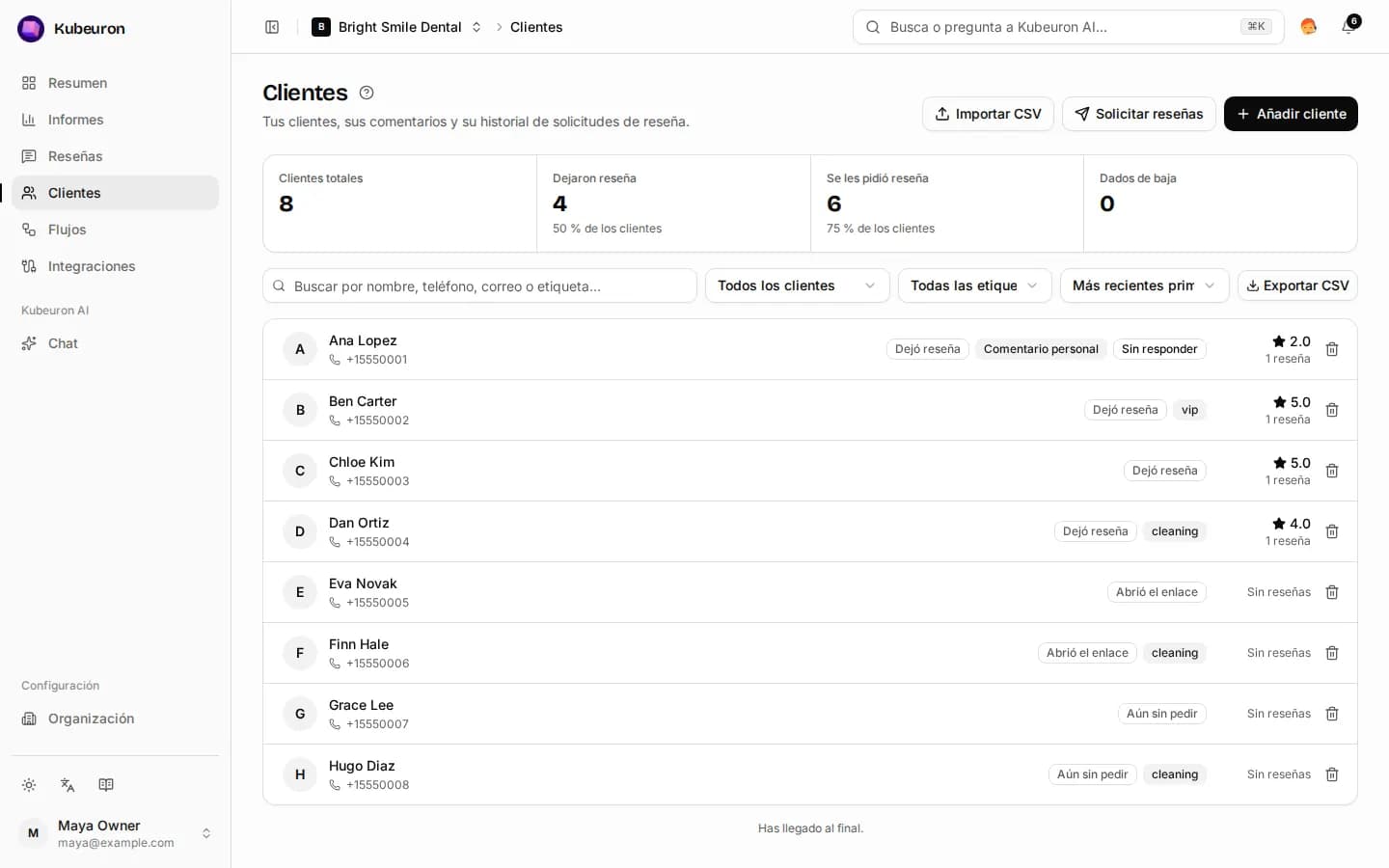The image size is (1389, 868).
Task: Open the help icon next to Clientes title
Action: (367, 93)
